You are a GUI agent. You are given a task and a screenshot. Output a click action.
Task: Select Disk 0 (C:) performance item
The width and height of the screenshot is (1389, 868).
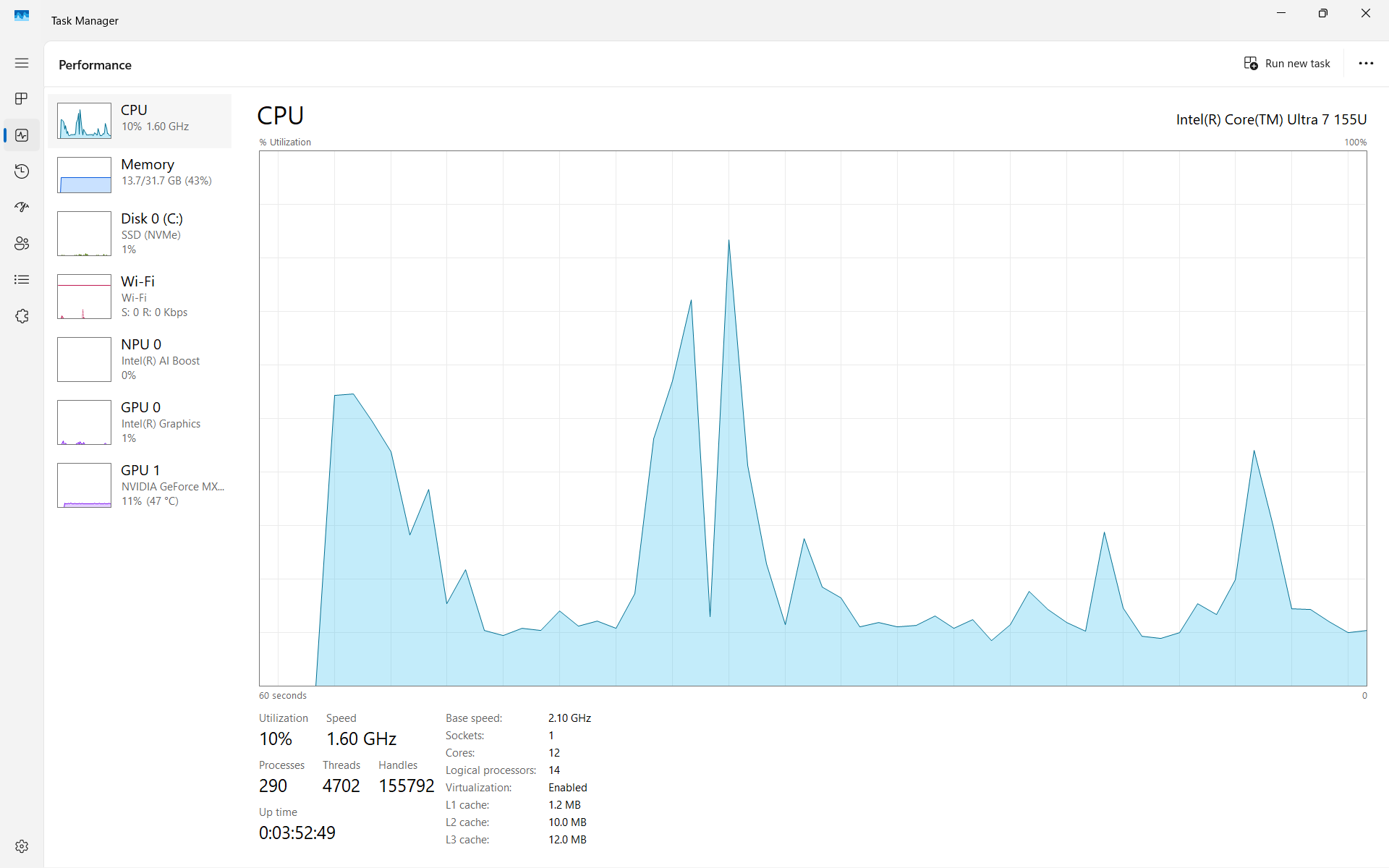[166, 233]
